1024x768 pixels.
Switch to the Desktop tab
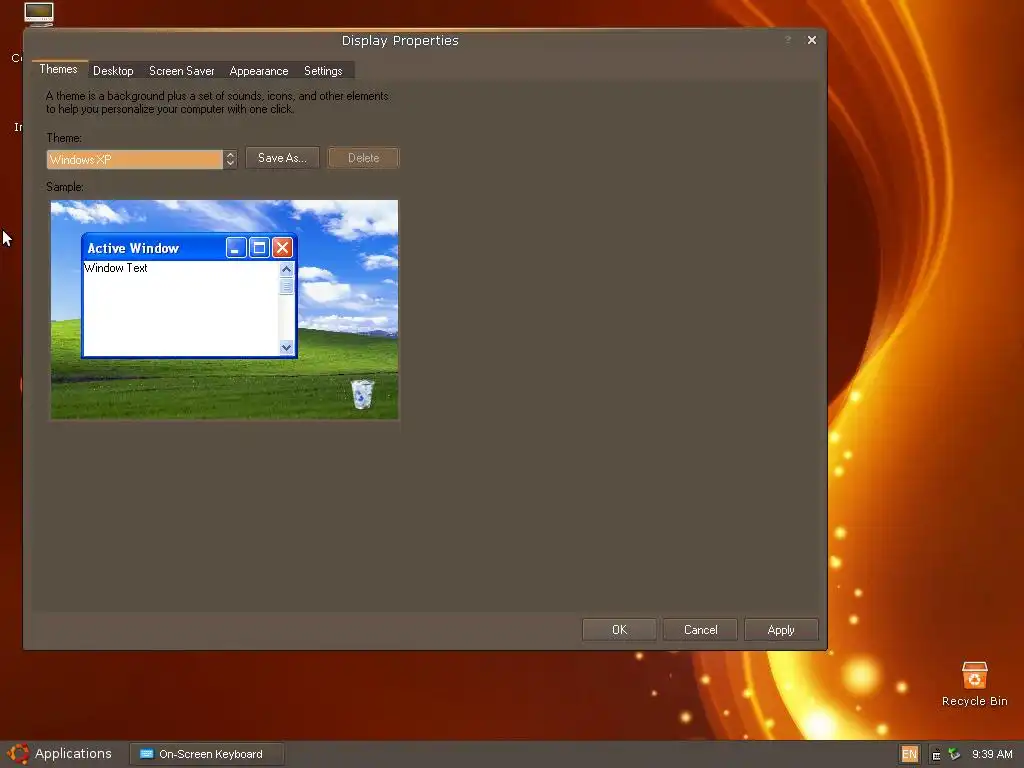pos(113,71)
